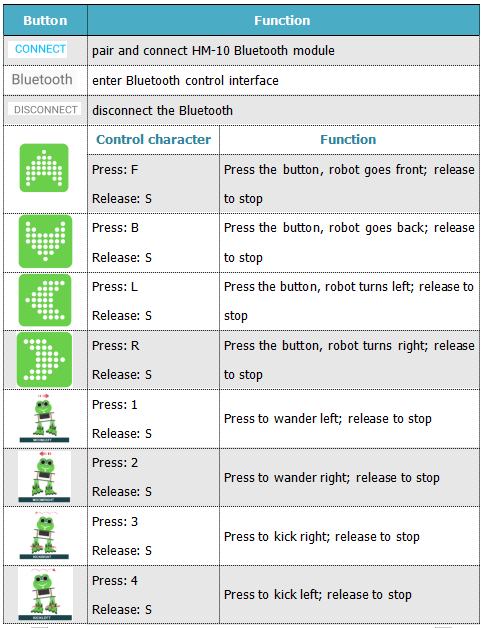Click 'enter Bluetooth control interface' text
The image size is (485, 628).
pos(185,81)
